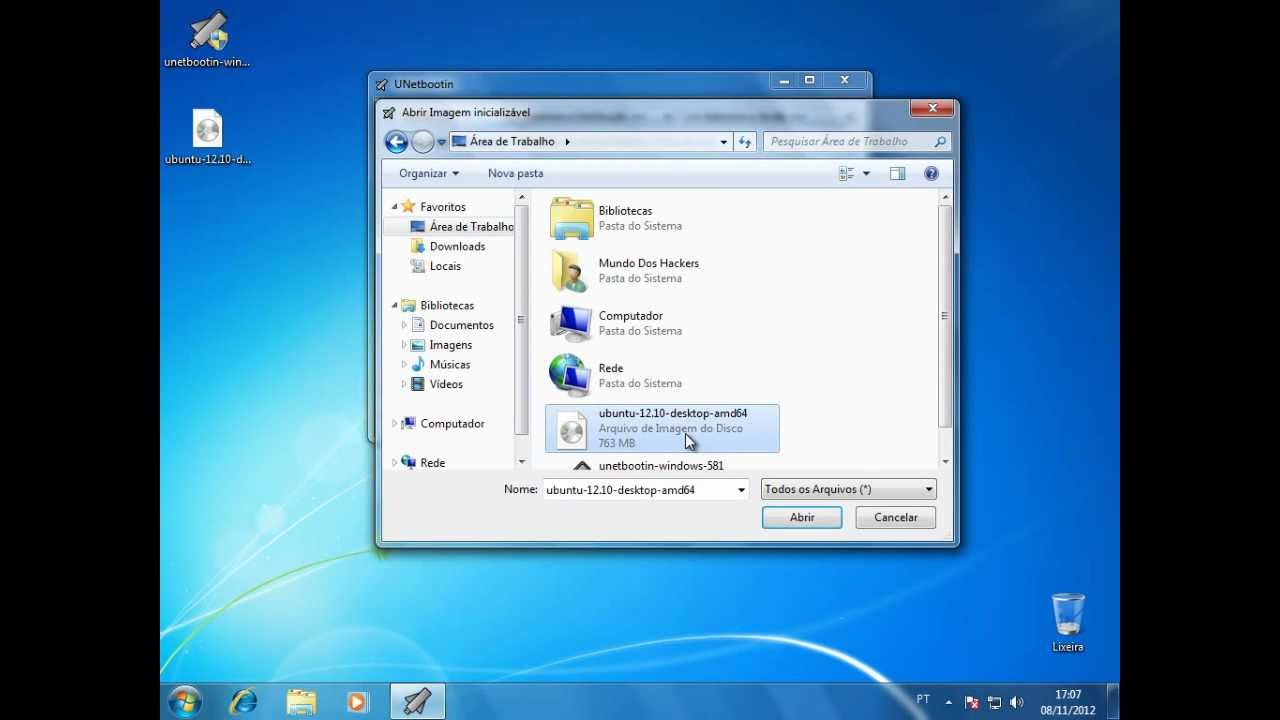
Task: Open the address bar history dropdown arrow
Action: pos(723,142)
